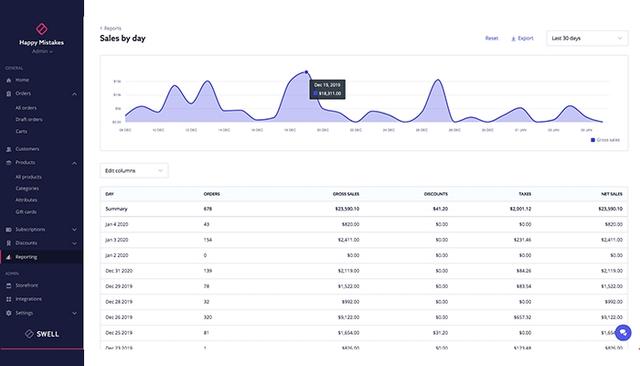Click Customers label in sidebar
The width and height of the screenshot is (640, 366).
click(27, 149)
